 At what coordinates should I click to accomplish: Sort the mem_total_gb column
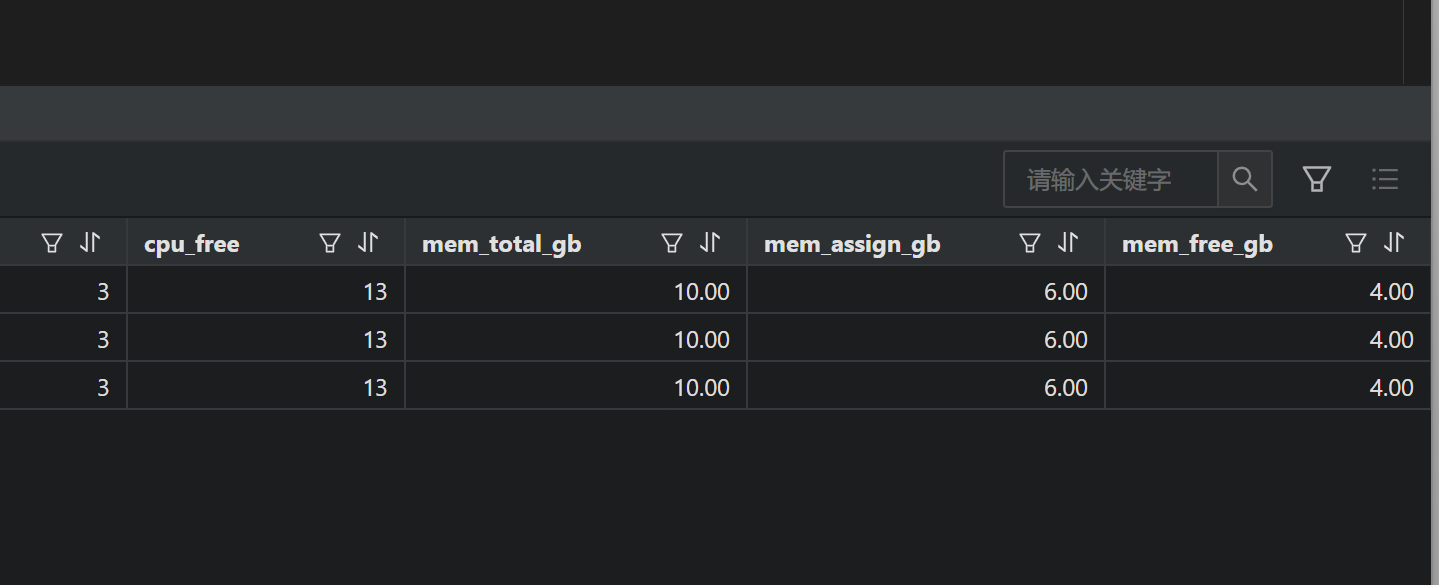click(x=711, y=243)
